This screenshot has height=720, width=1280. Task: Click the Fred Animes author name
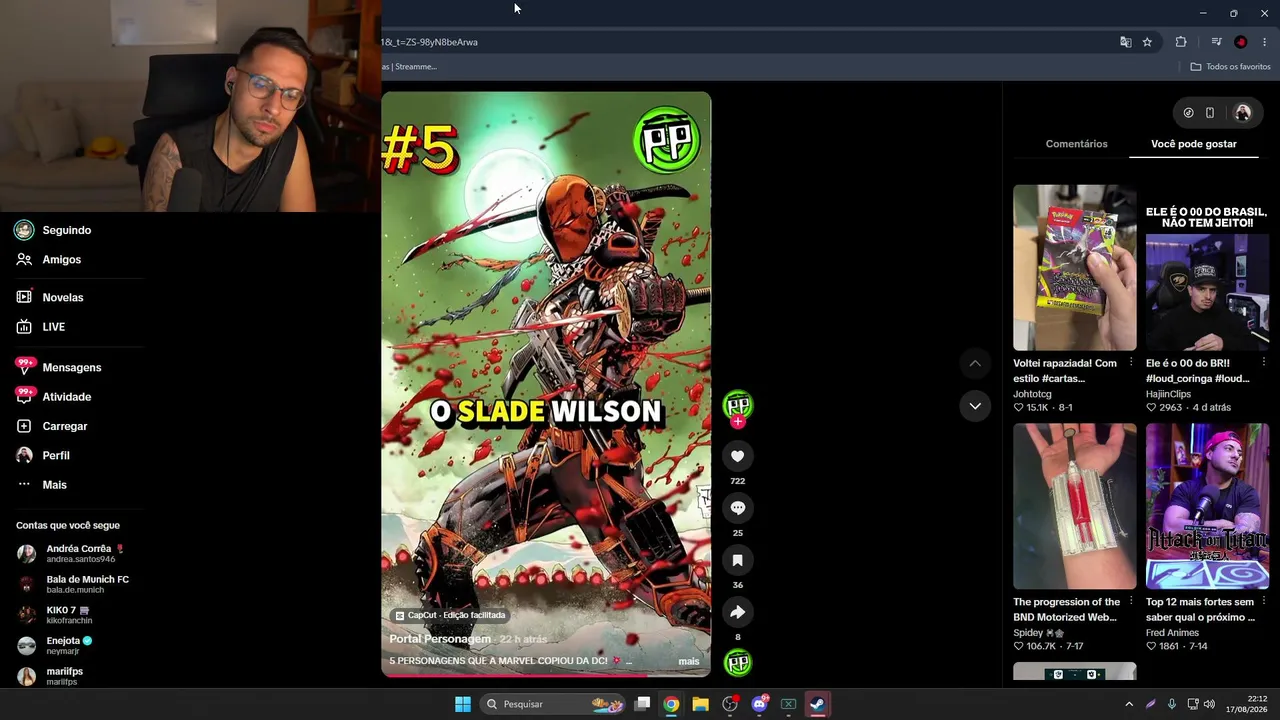[x=1172, y=632]
